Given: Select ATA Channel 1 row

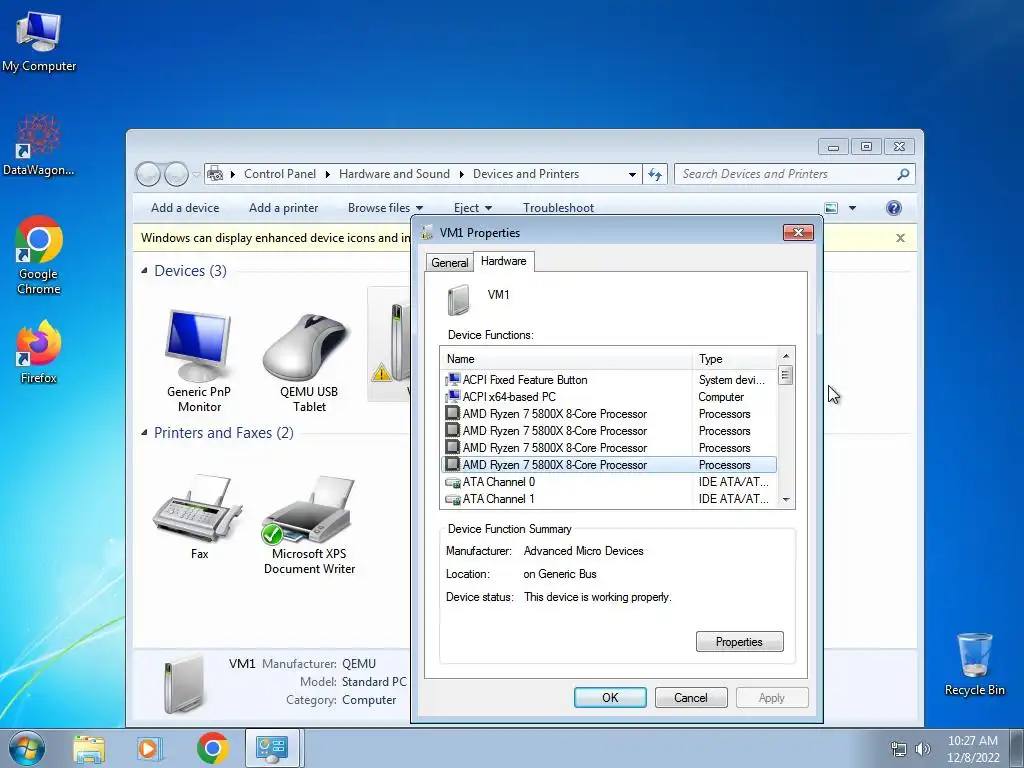Looking at the screenshot, I should [609, 499].
